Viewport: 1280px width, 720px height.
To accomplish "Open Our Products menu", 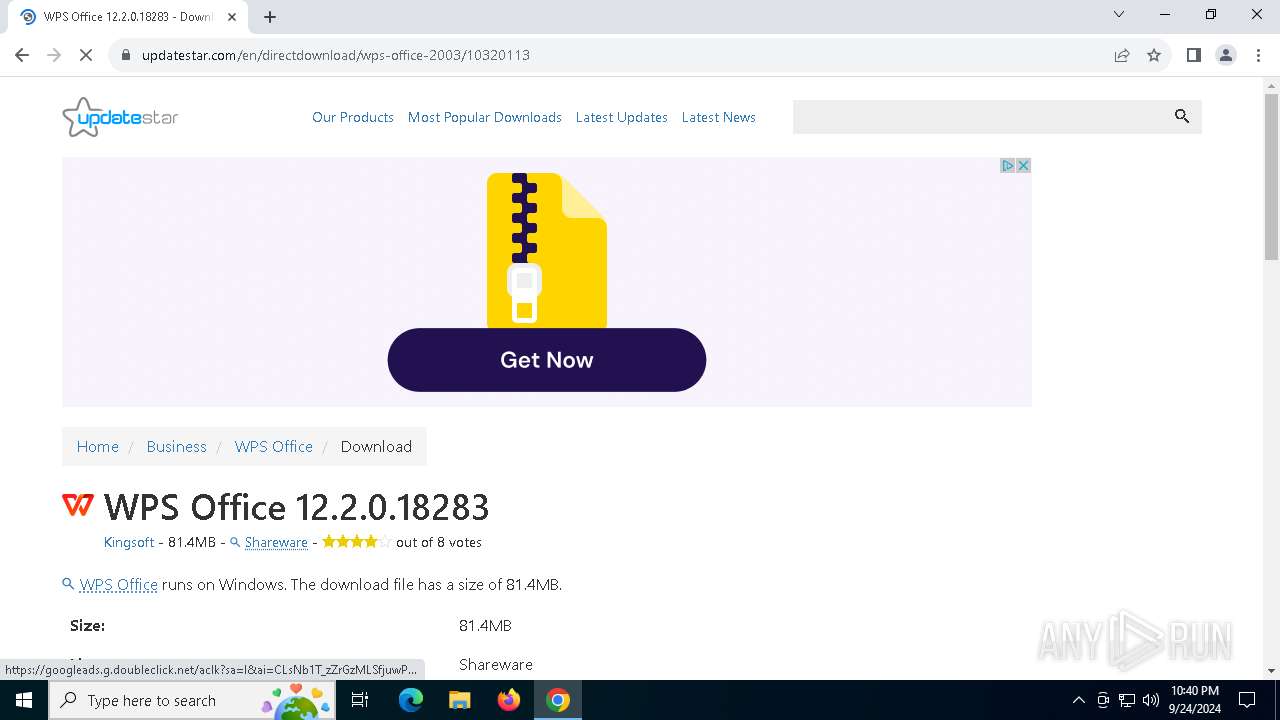I will (x=353, y=117).
